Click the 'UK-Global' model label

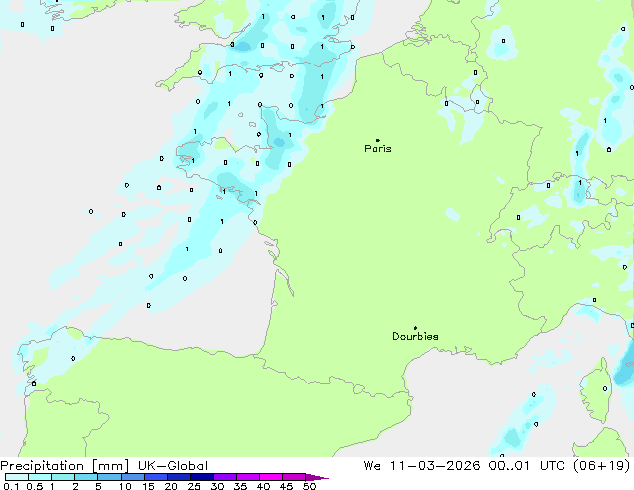(x=173, y=466)
